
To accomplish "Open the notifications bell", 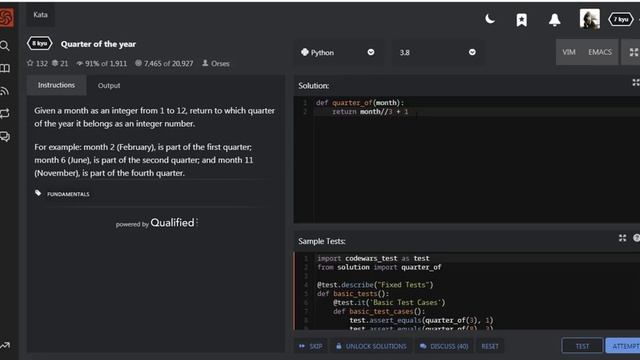I will point(554,20).
